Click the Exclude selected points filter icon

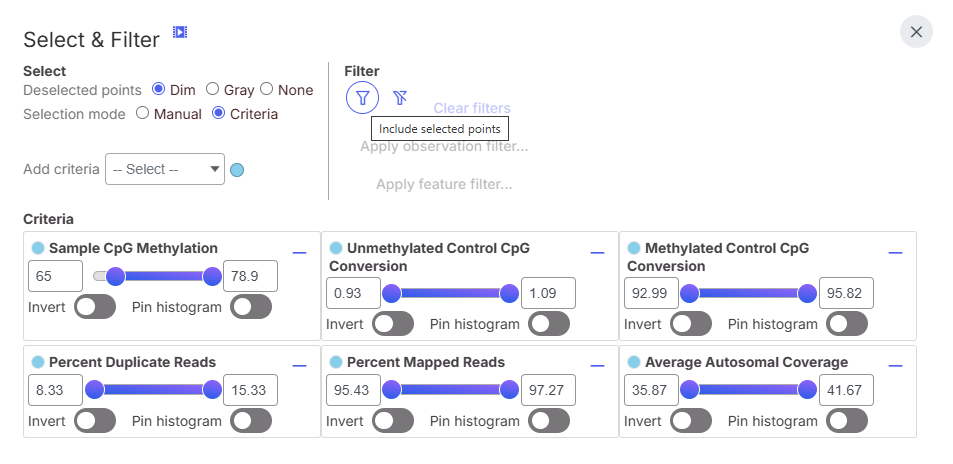coord(400,98)
